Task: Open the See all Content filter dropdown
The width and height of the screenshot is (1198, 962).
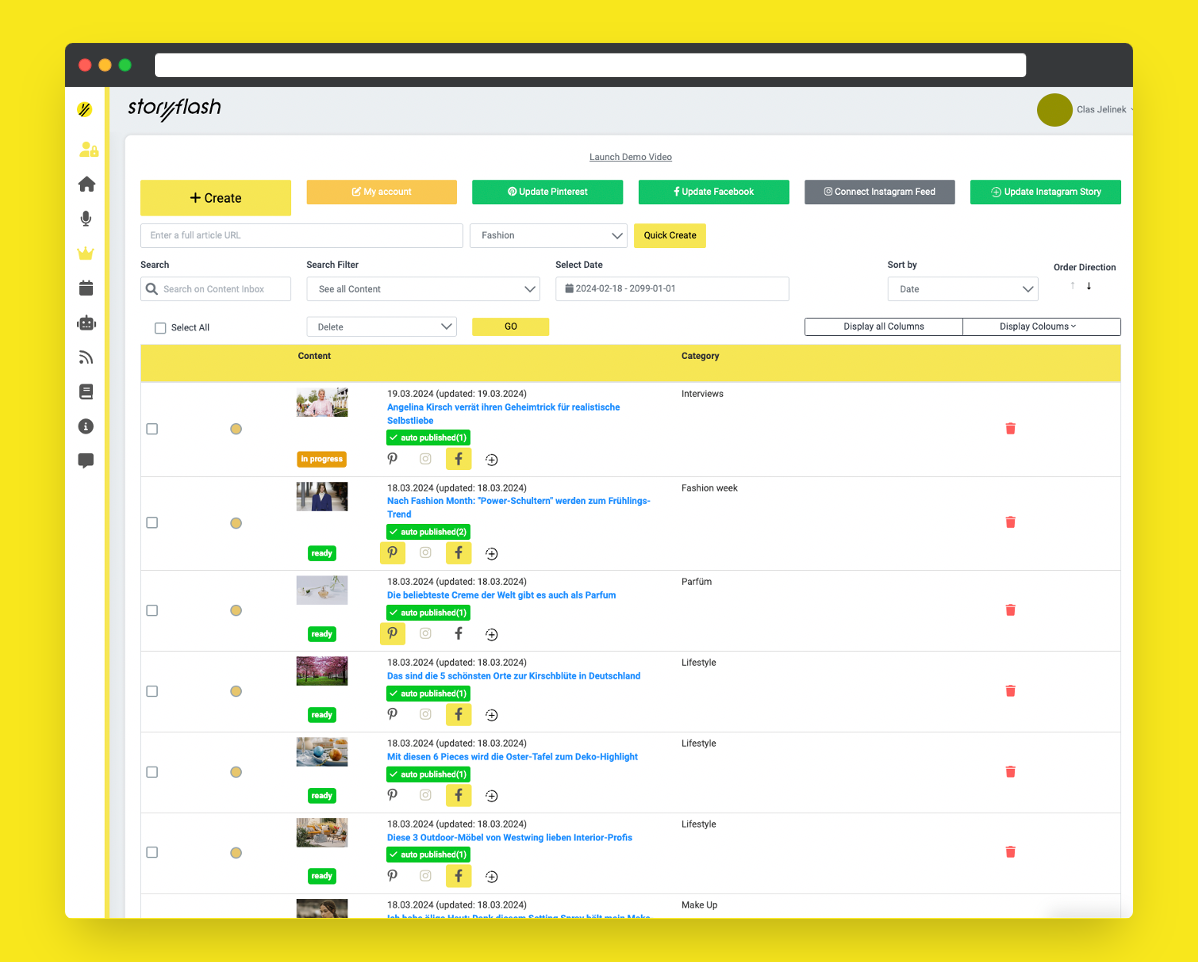Action: click(x=423, y=289)
